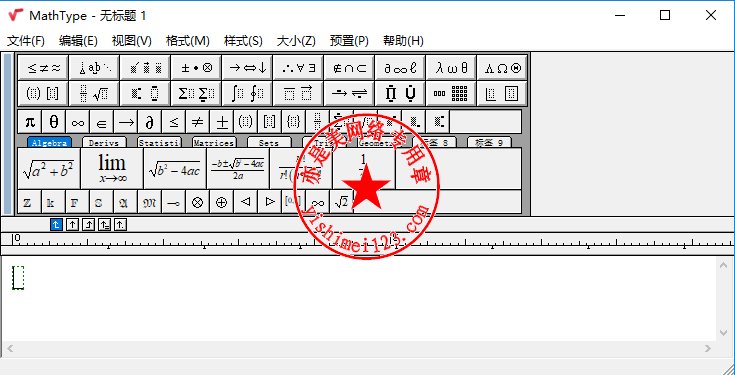
Task: Switch to the Statistics tab
Action: (159, 143)
